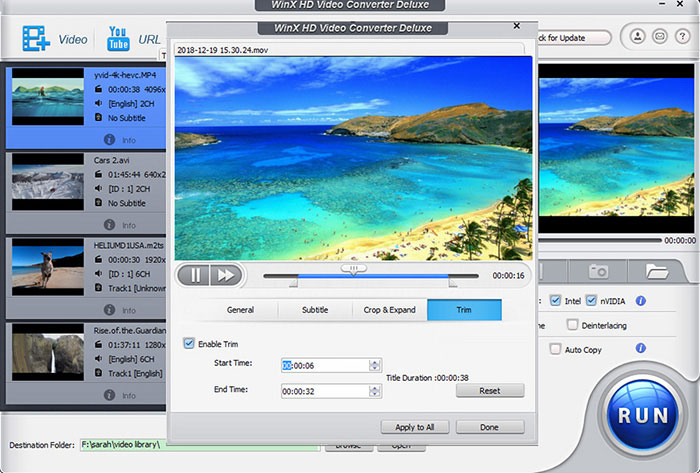Switch to the Crop & Expand tab
Screen dimensions: 700x473
pyautogui.click(x=389, y=310)
